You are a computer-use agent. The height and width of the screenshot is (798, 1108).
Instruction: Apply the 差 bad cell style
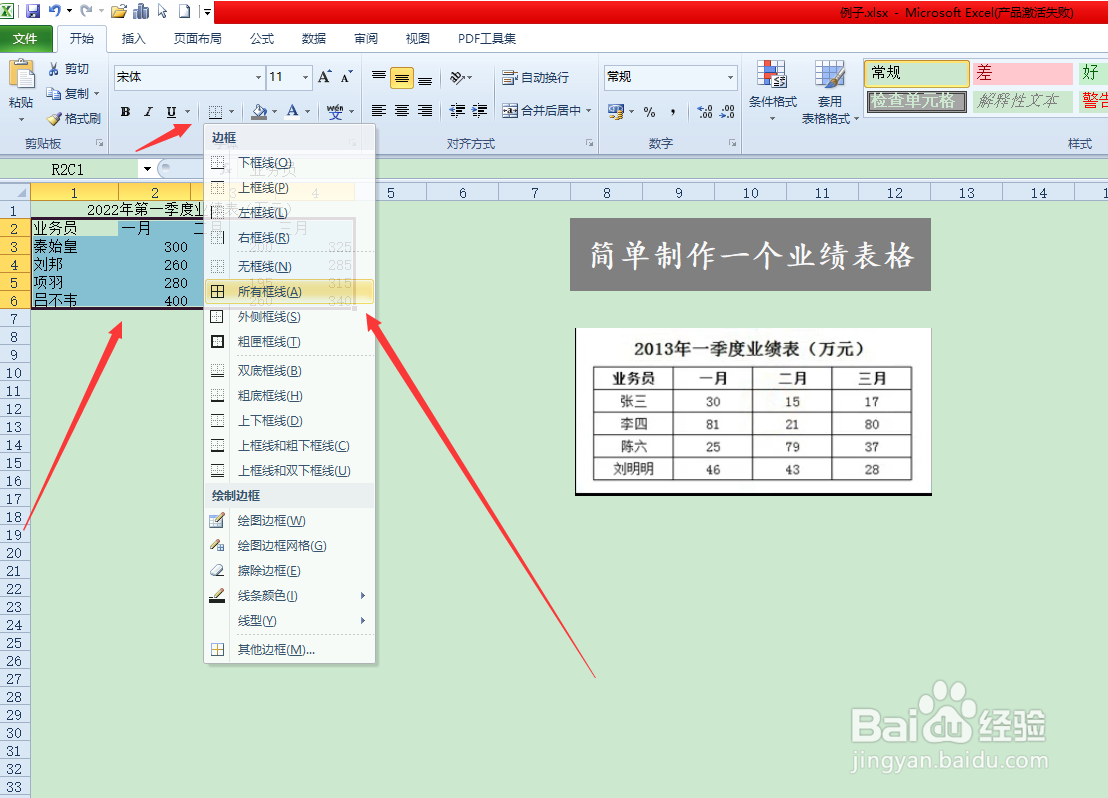click(x=1022, y=73)
